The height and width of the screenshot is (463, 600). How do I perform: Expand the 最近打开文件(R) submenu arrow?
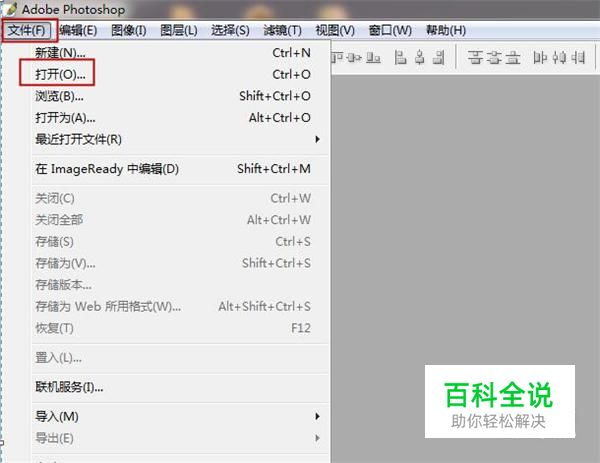(x=317, y=139)
